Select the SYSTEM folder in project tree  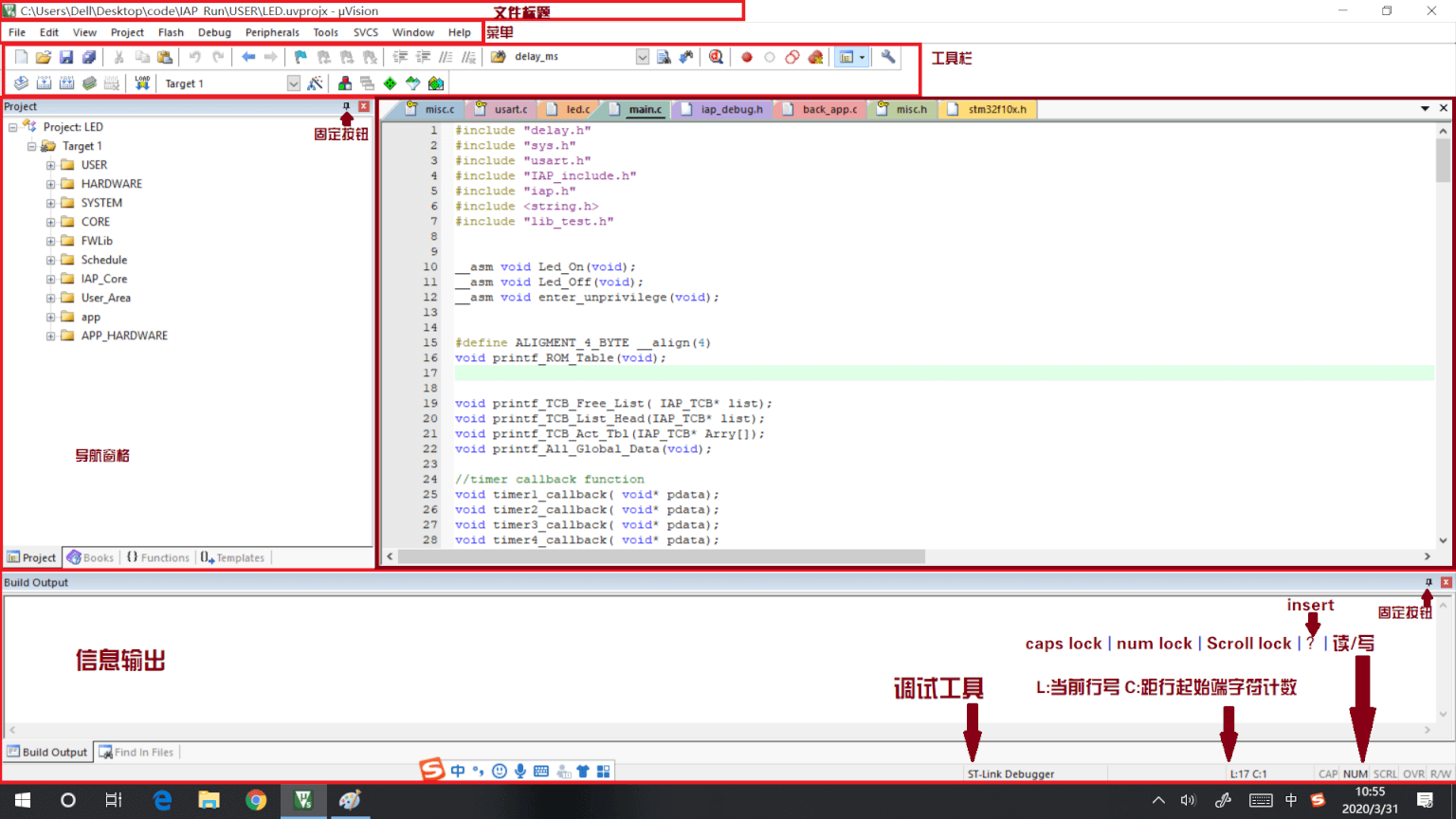[101, 203]
